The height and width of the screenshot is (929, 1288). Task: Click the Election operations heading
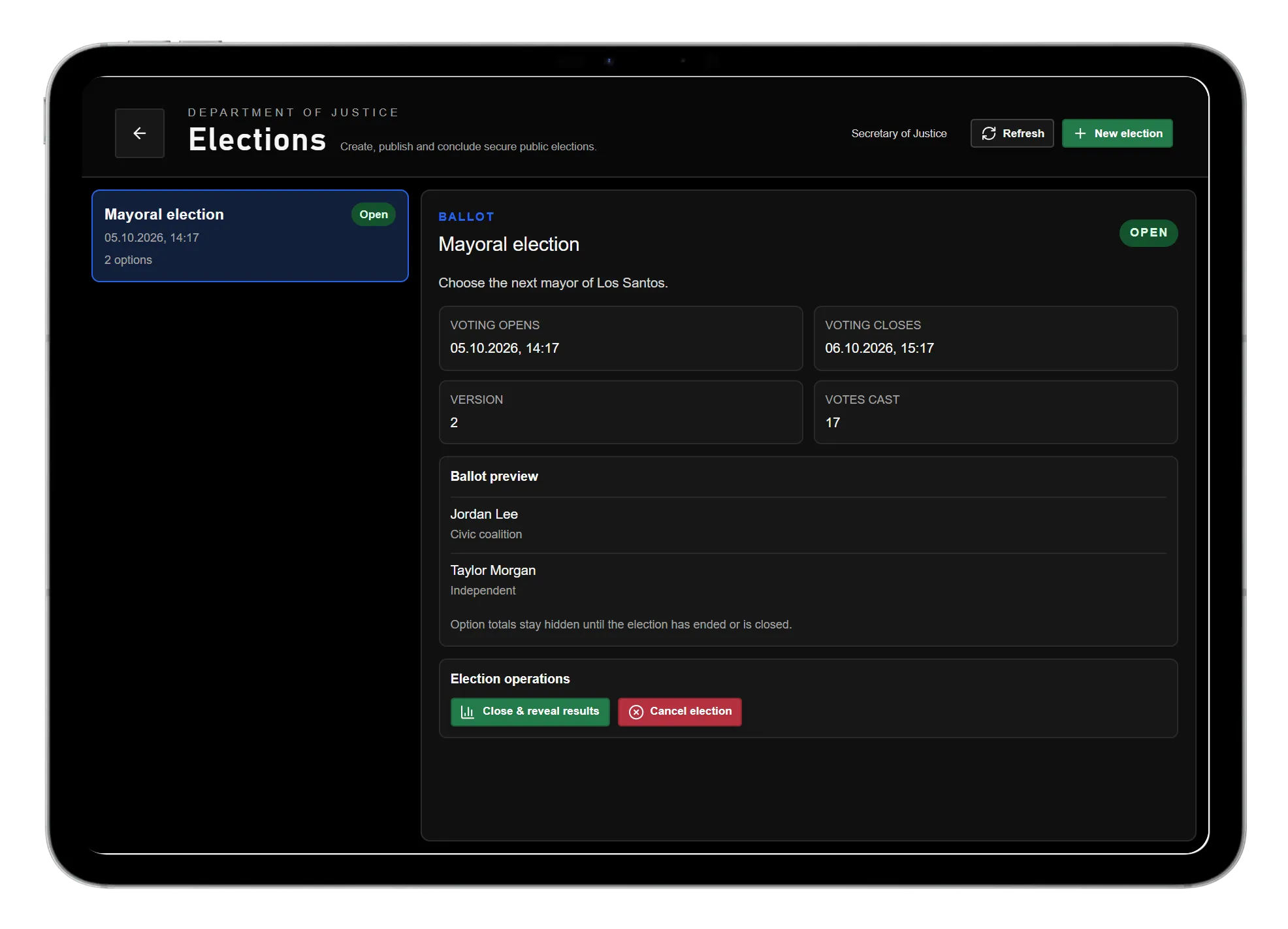pyautogui.click(x=510, y=679)
